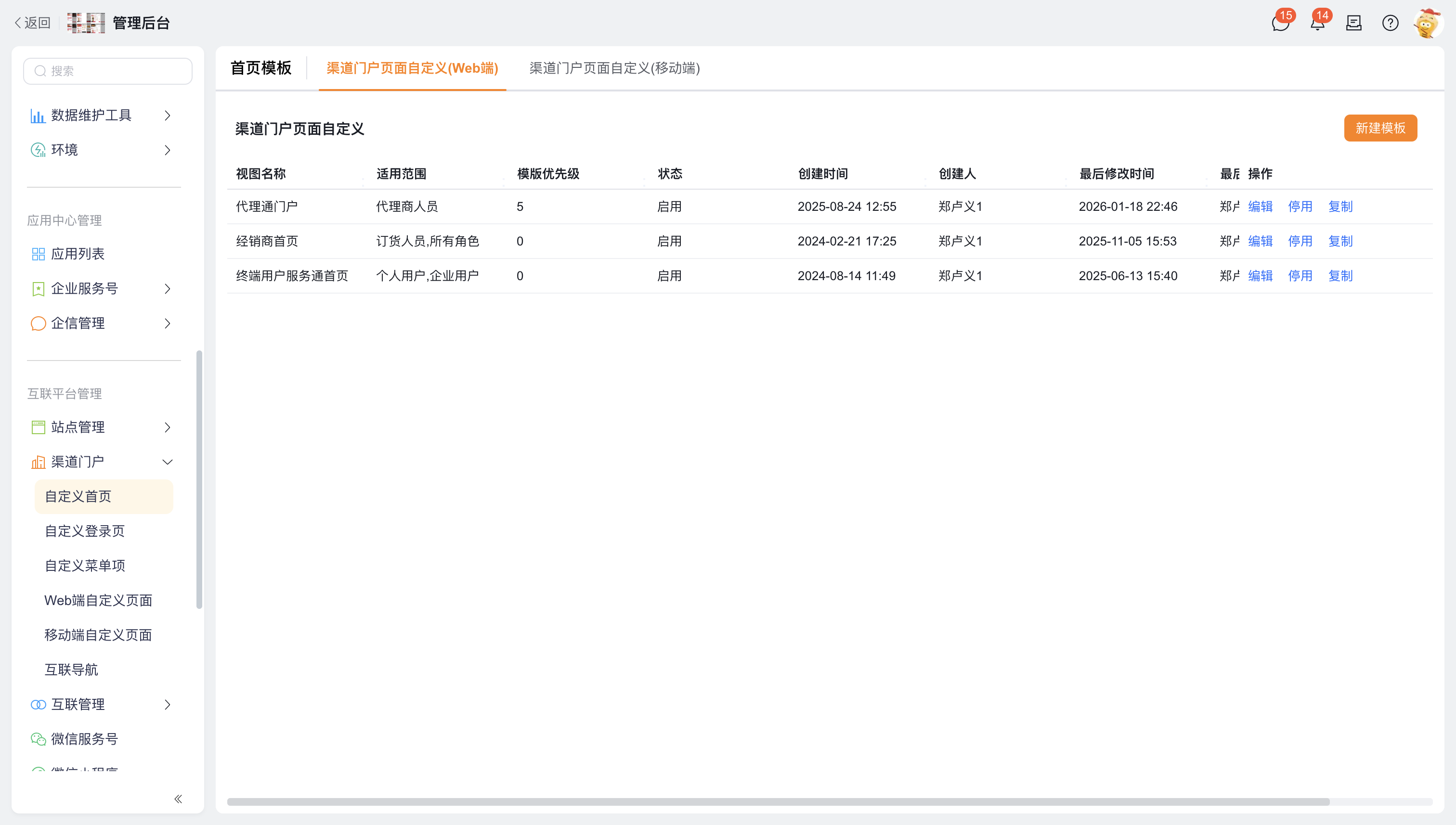Click the 企业服务号 bookmark icon
The height and width of the screenshot is (825, 1456).
[x=38, y=289]
